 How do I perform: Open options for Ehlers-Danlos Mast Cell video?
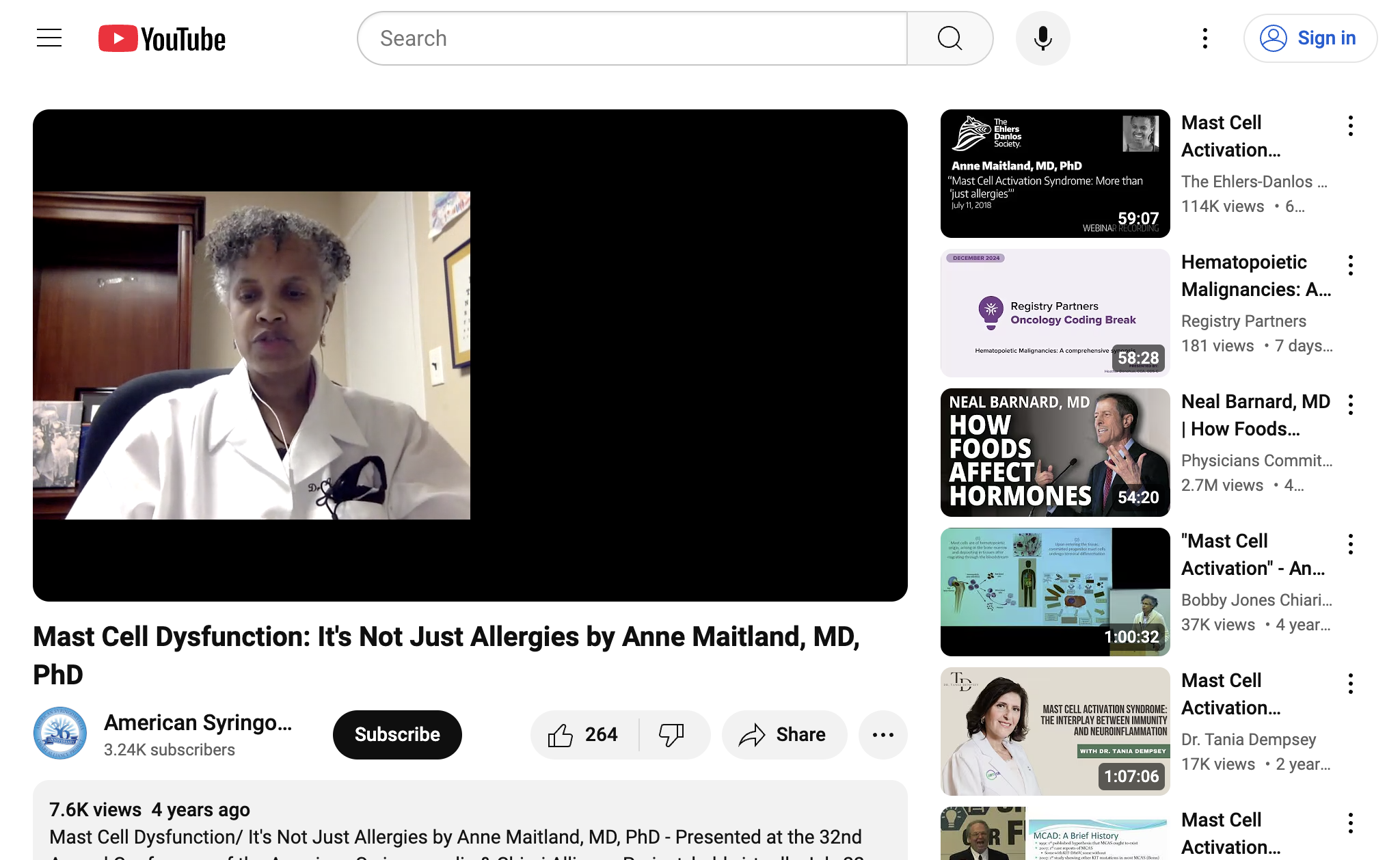tap(1351, 126)
